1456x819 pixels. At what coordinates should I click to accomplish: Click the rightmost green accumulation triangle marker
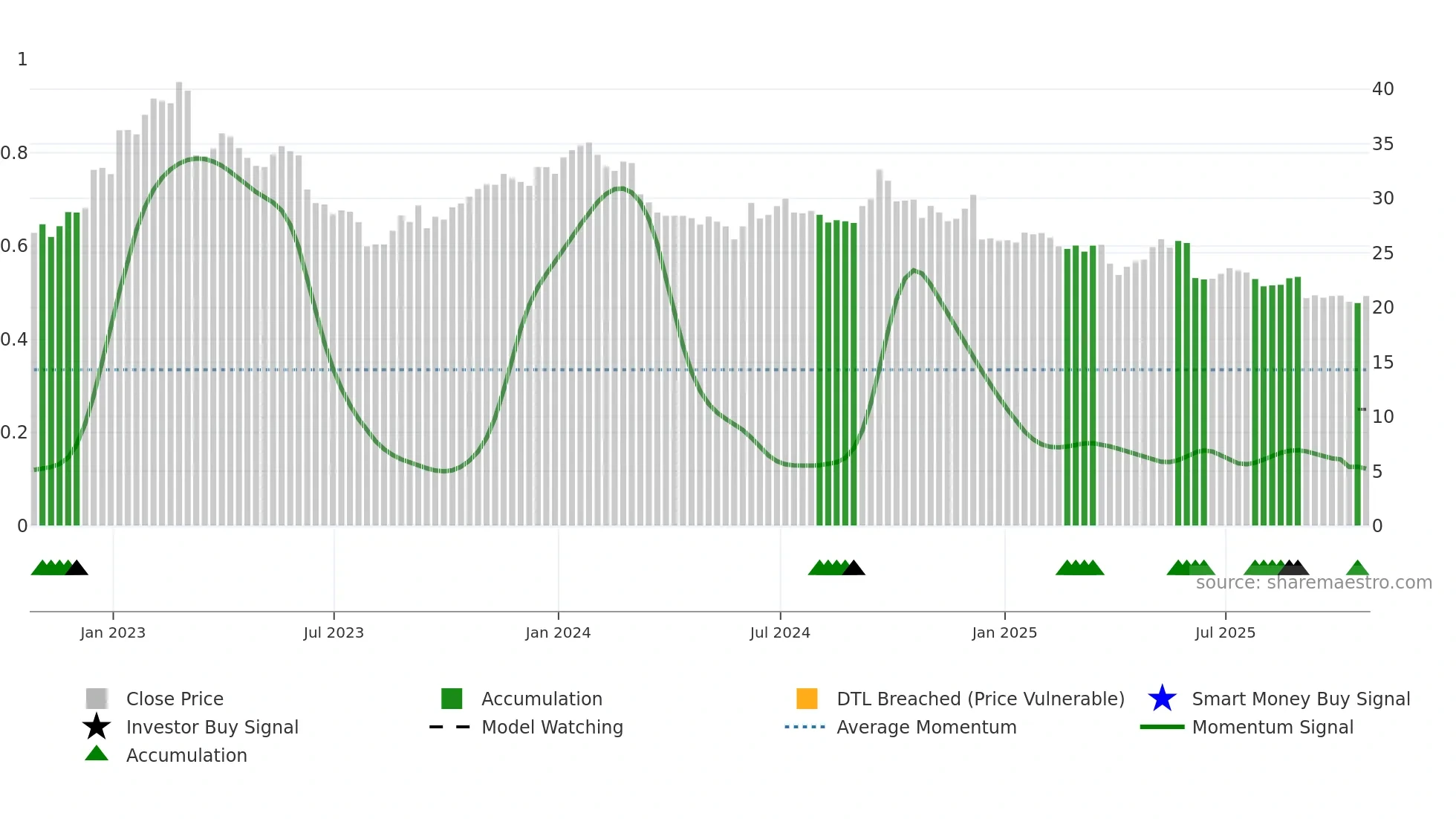click(1357, 569)
